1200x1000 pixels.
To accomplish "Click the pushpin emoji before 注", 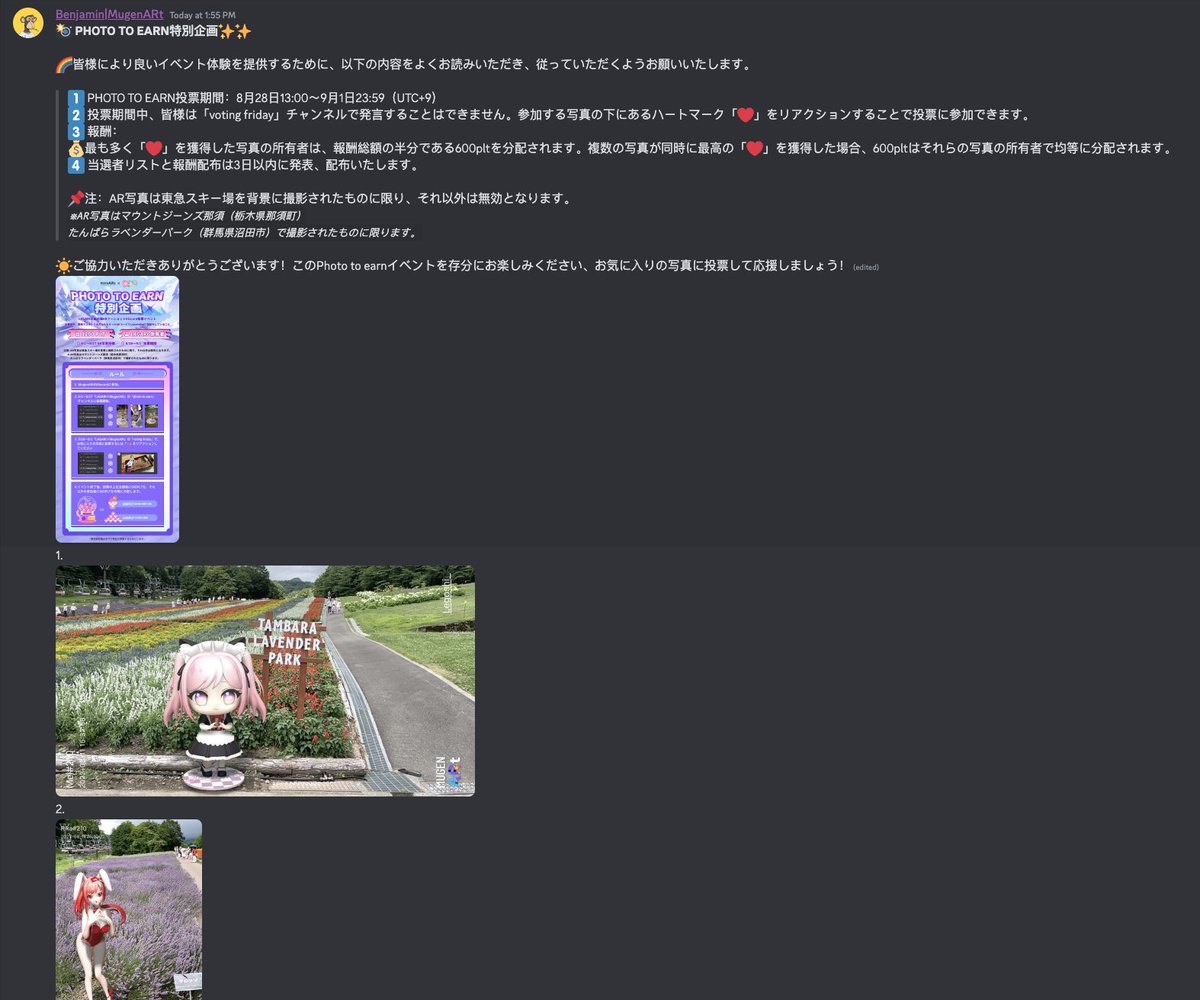I will coord(76,198).
